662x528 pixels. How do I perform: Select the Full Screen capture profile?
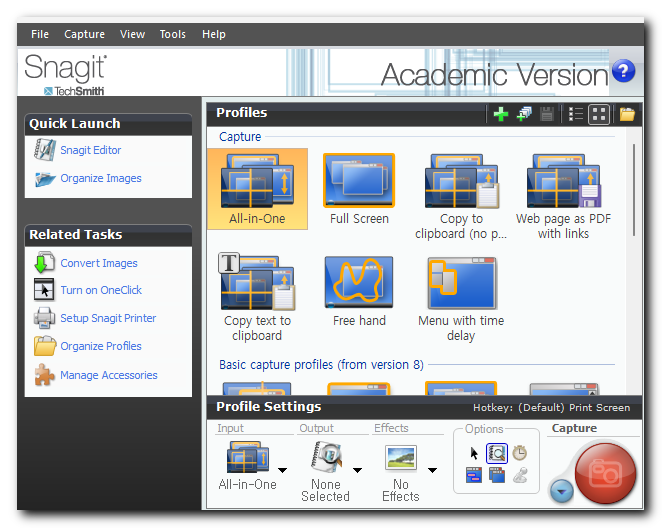click(359, 190)
